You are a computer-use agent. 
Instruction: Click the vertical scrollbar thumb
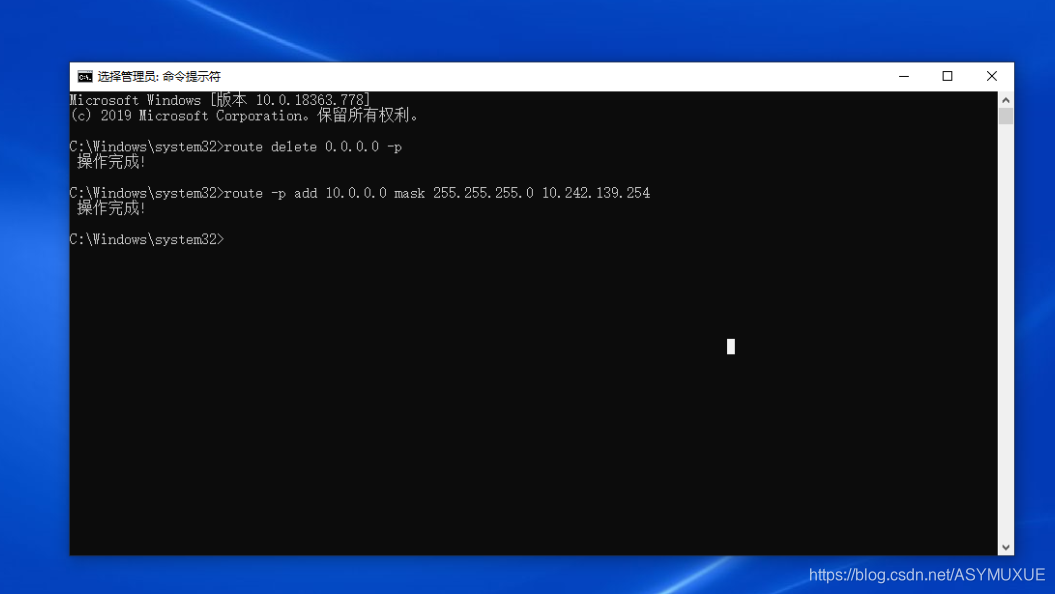[1006, 116]
